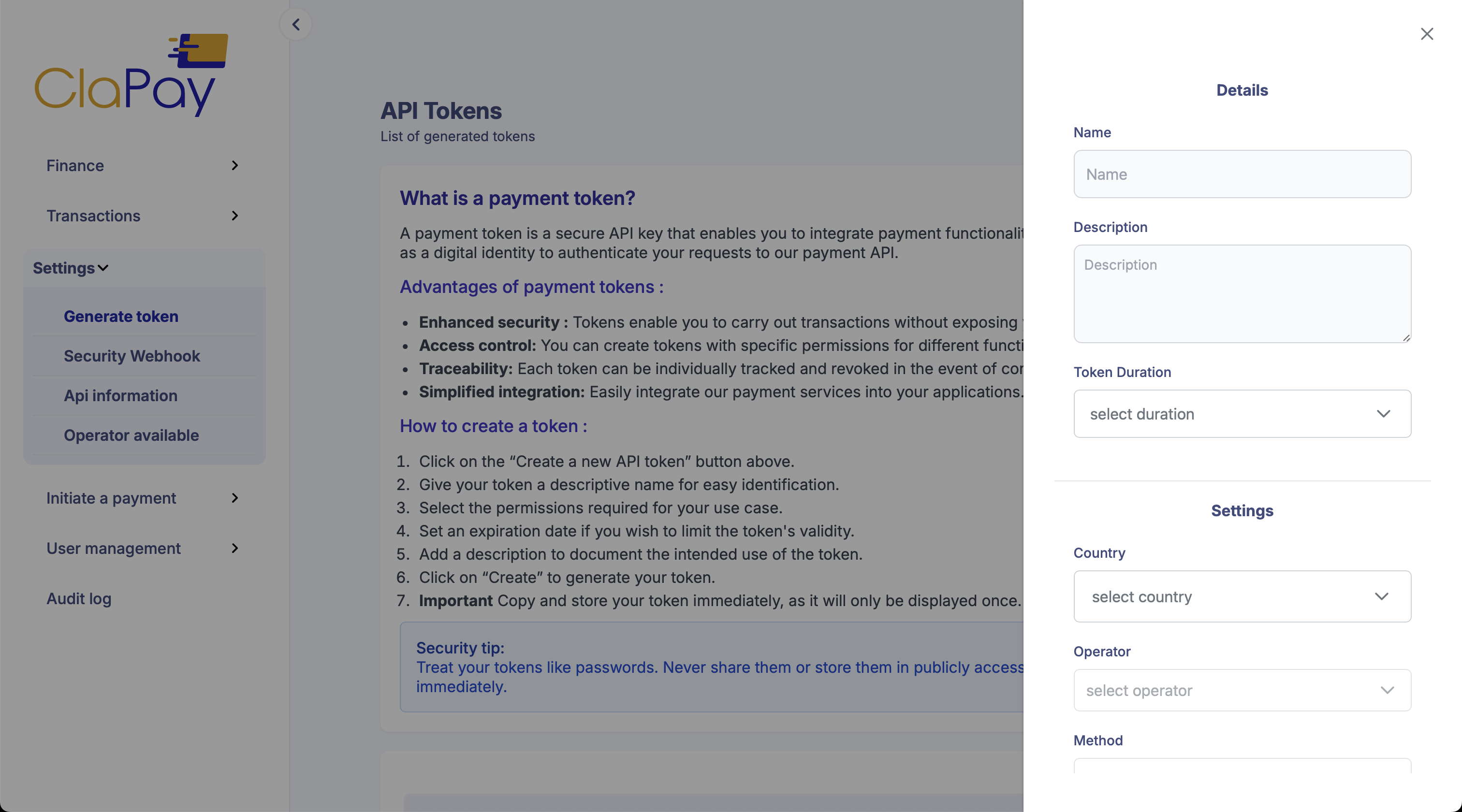
Task: Expand the Initiate a payment chevron
Action: [235, 498]
